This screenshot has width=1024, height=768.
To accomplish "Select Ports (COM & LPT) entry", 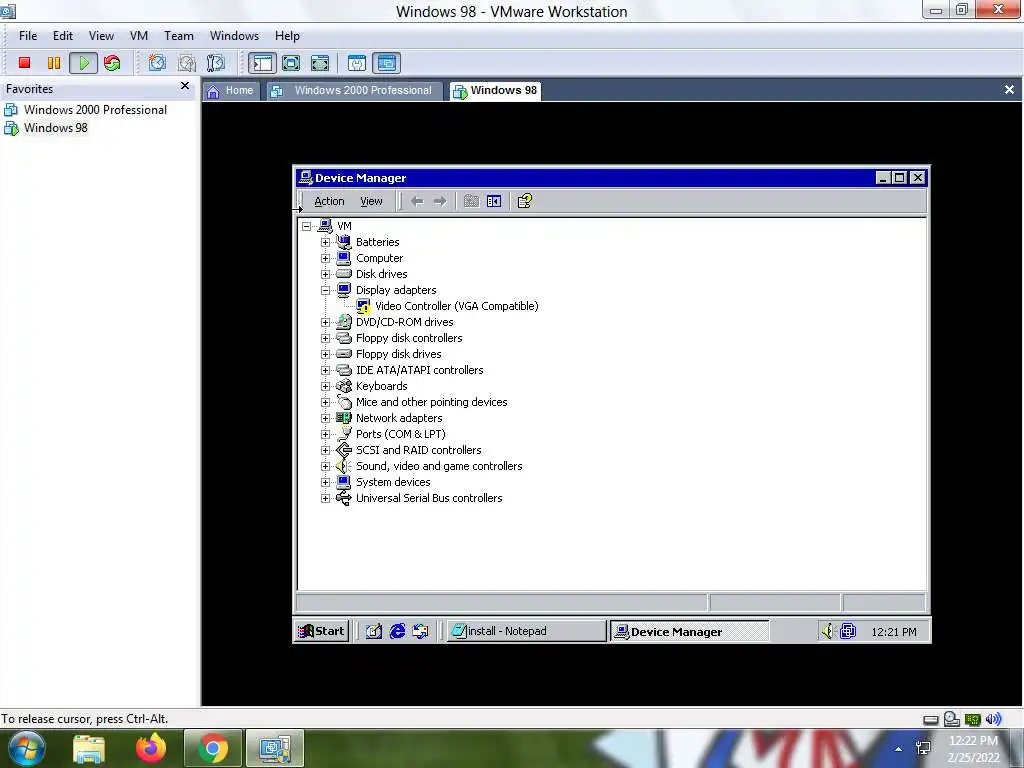I will tap(400, 434).
